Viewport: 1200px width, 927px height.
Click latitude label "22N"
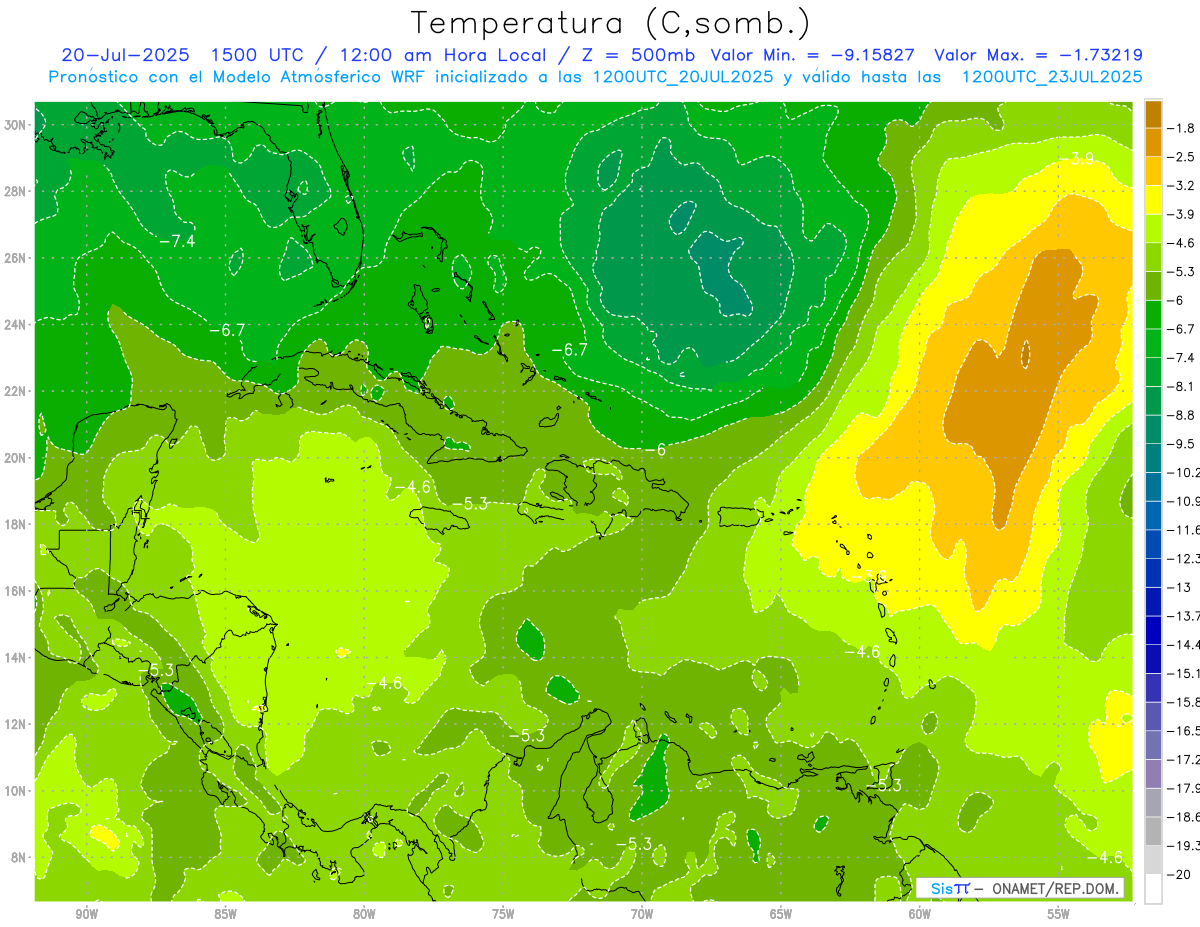click(16, 391)
